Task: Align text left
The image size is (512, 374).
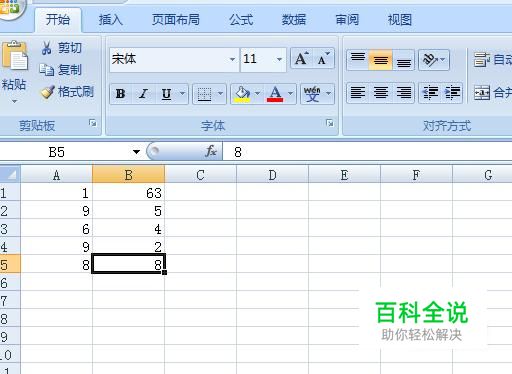Action: (358, 93)
